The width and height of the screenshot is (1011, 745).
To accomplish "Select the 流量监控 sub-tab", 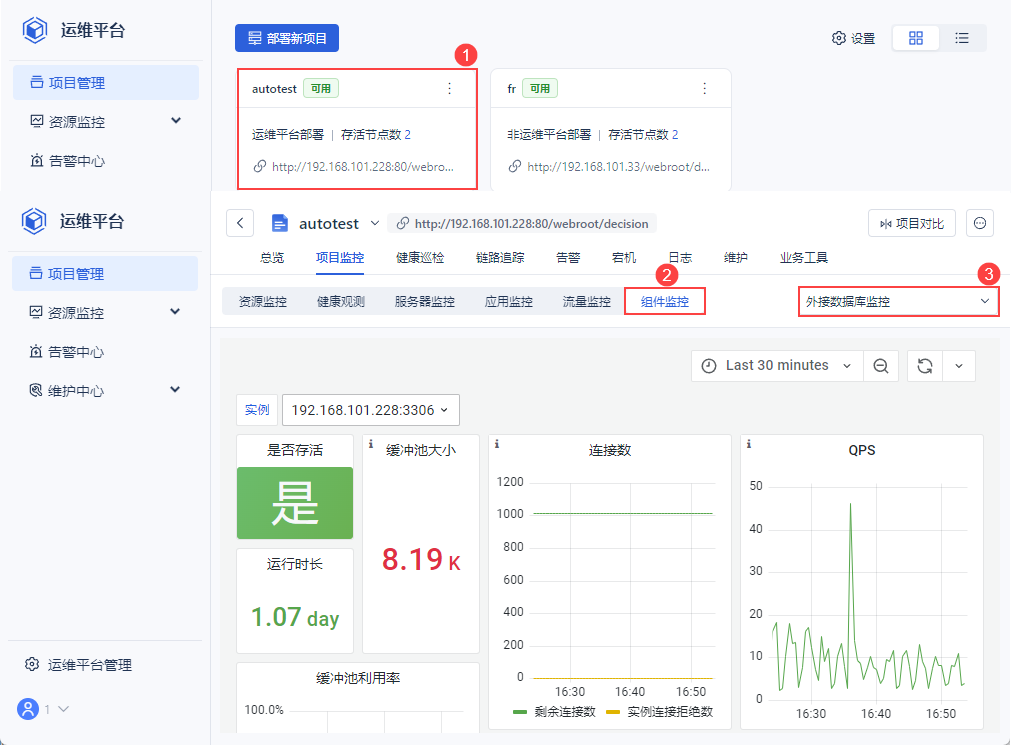I will 587,301.
